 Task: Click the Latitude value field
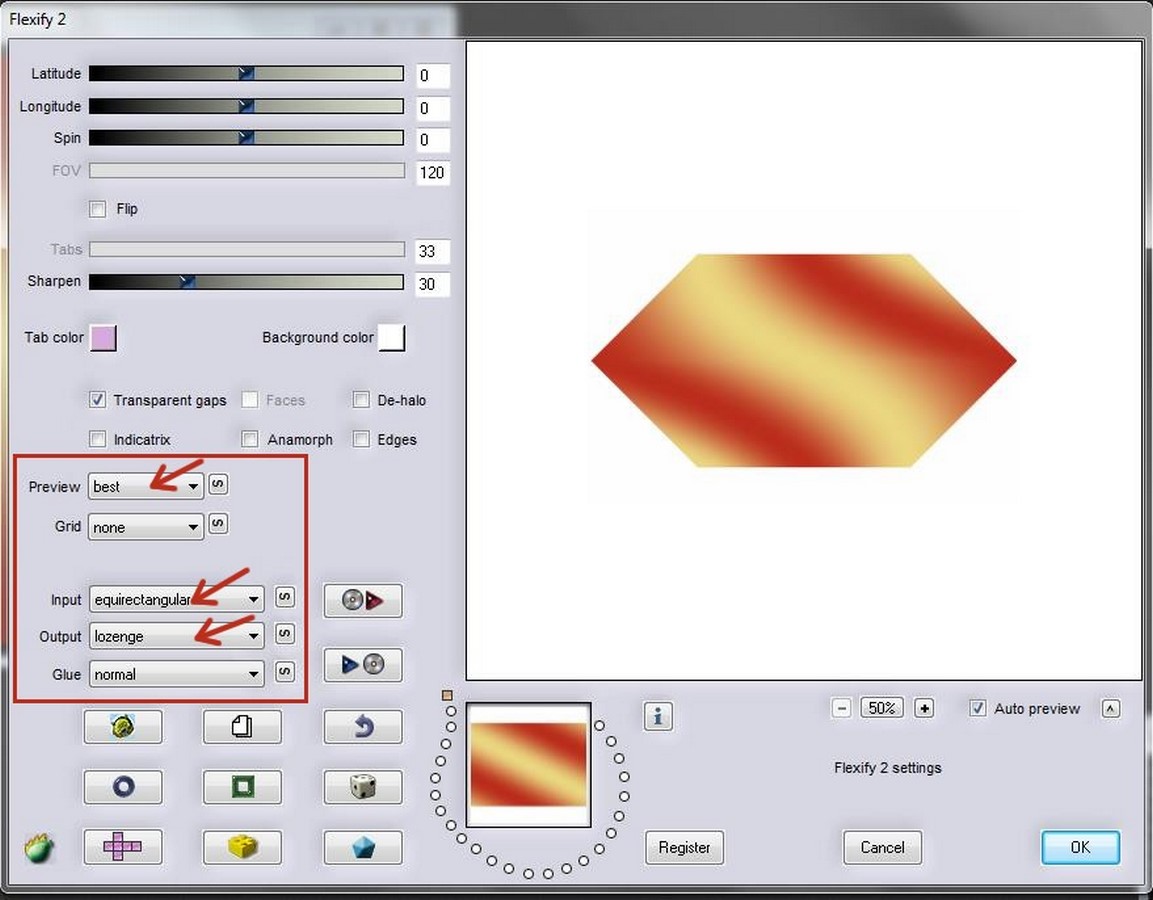click(x=432, y=75)
